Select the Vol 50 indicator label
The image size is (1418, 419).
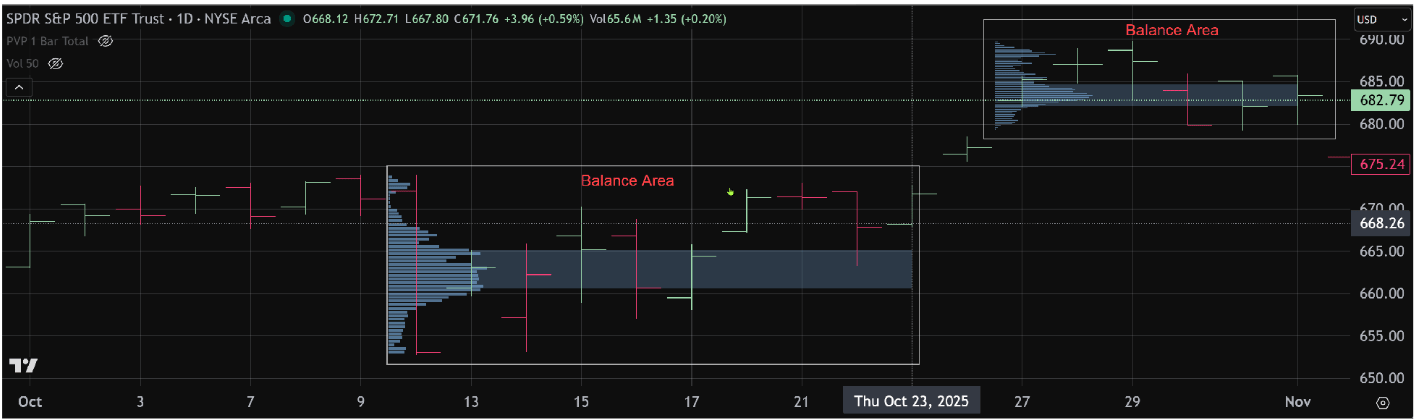tap(22, 63)
